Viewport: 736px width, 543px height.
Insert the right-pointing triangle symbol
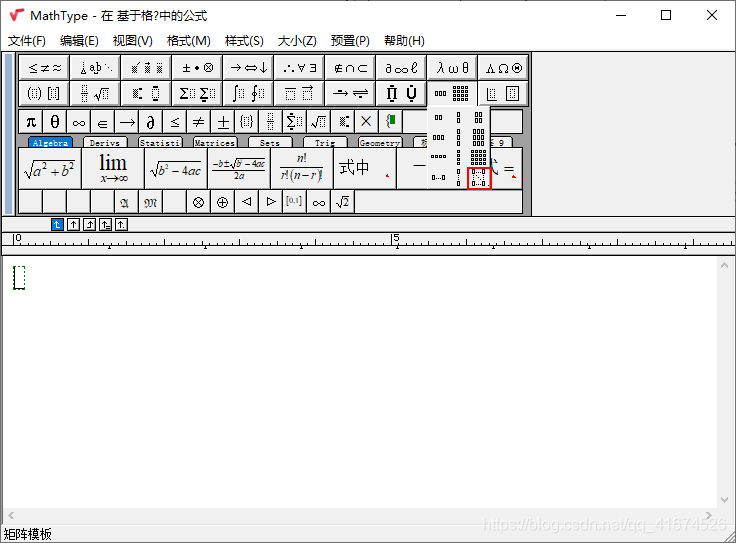tap(271, 202)
